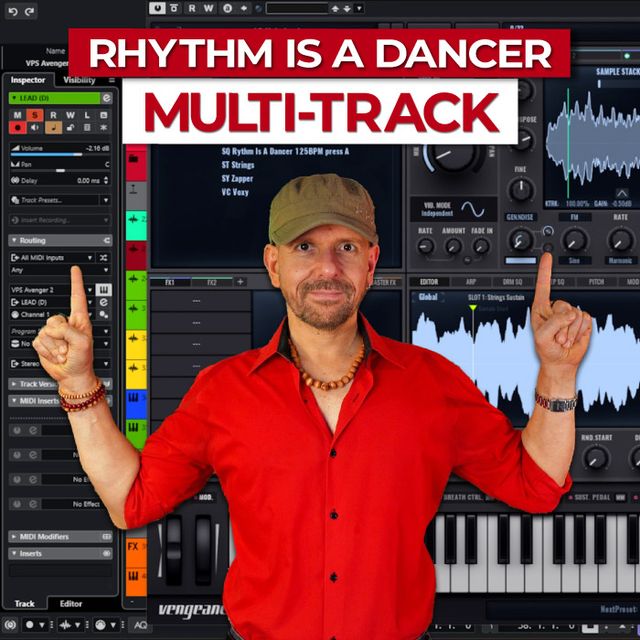The height and width of the screenshot is (640, 640).
Task: Add a new FX tab with plus
Action: (240, 282)
